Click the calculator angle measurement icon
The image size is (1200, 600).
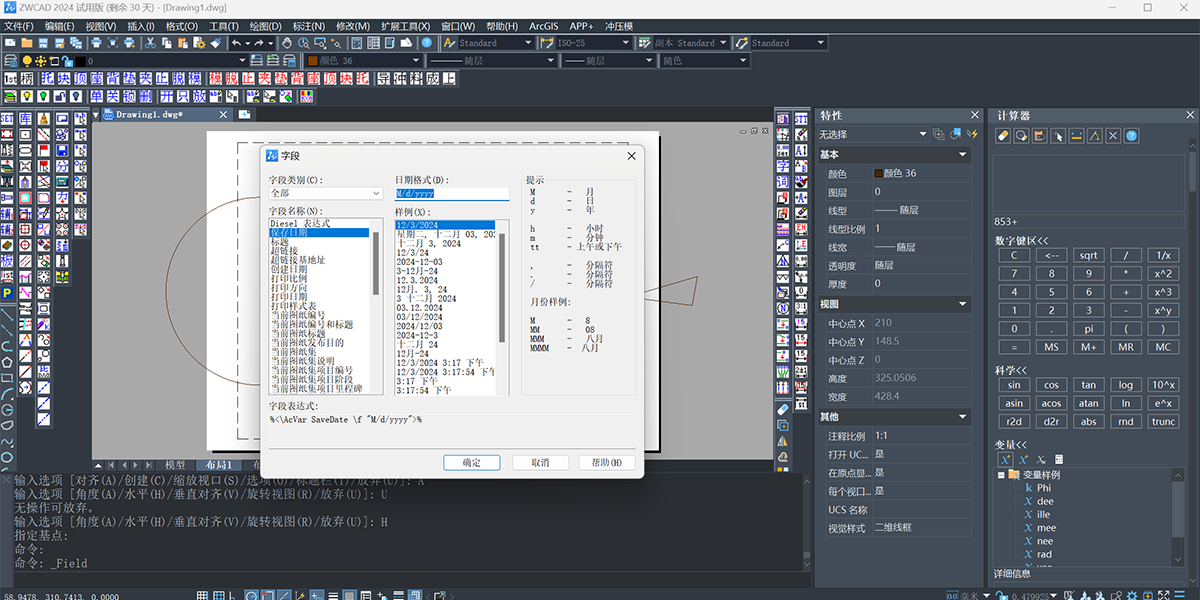click(x=1094, y=136)
